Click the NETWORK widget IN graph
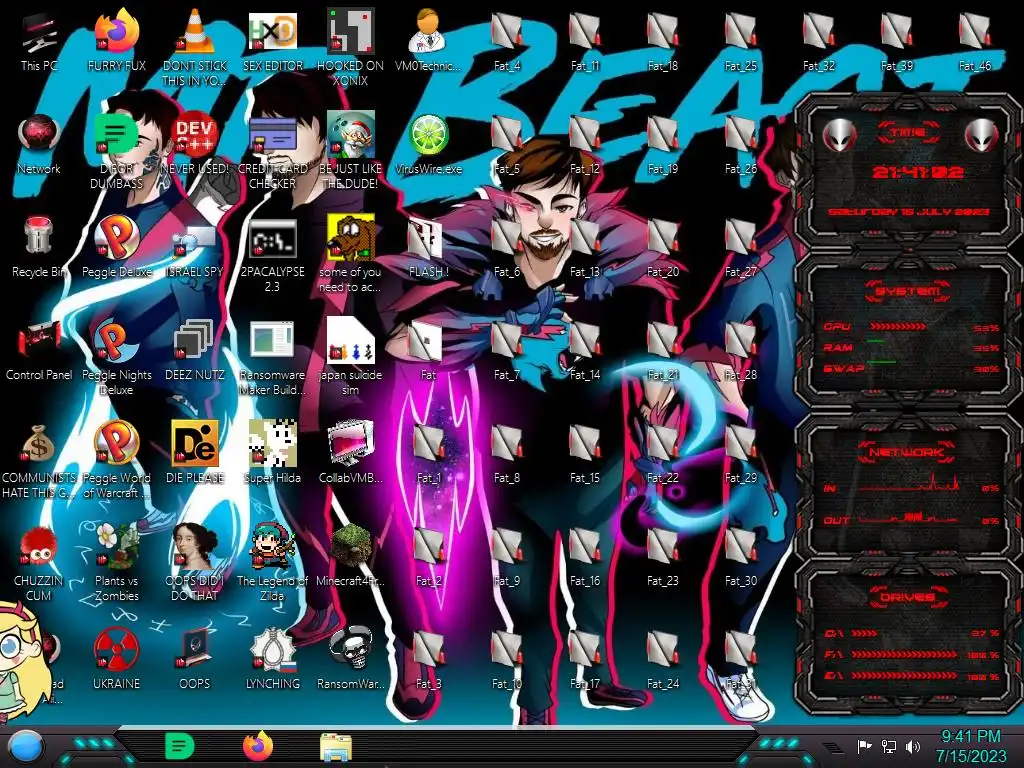Image resolution: width=1024 pixels, height=768 pixels. pyautogui.click(x=909, y=483)
